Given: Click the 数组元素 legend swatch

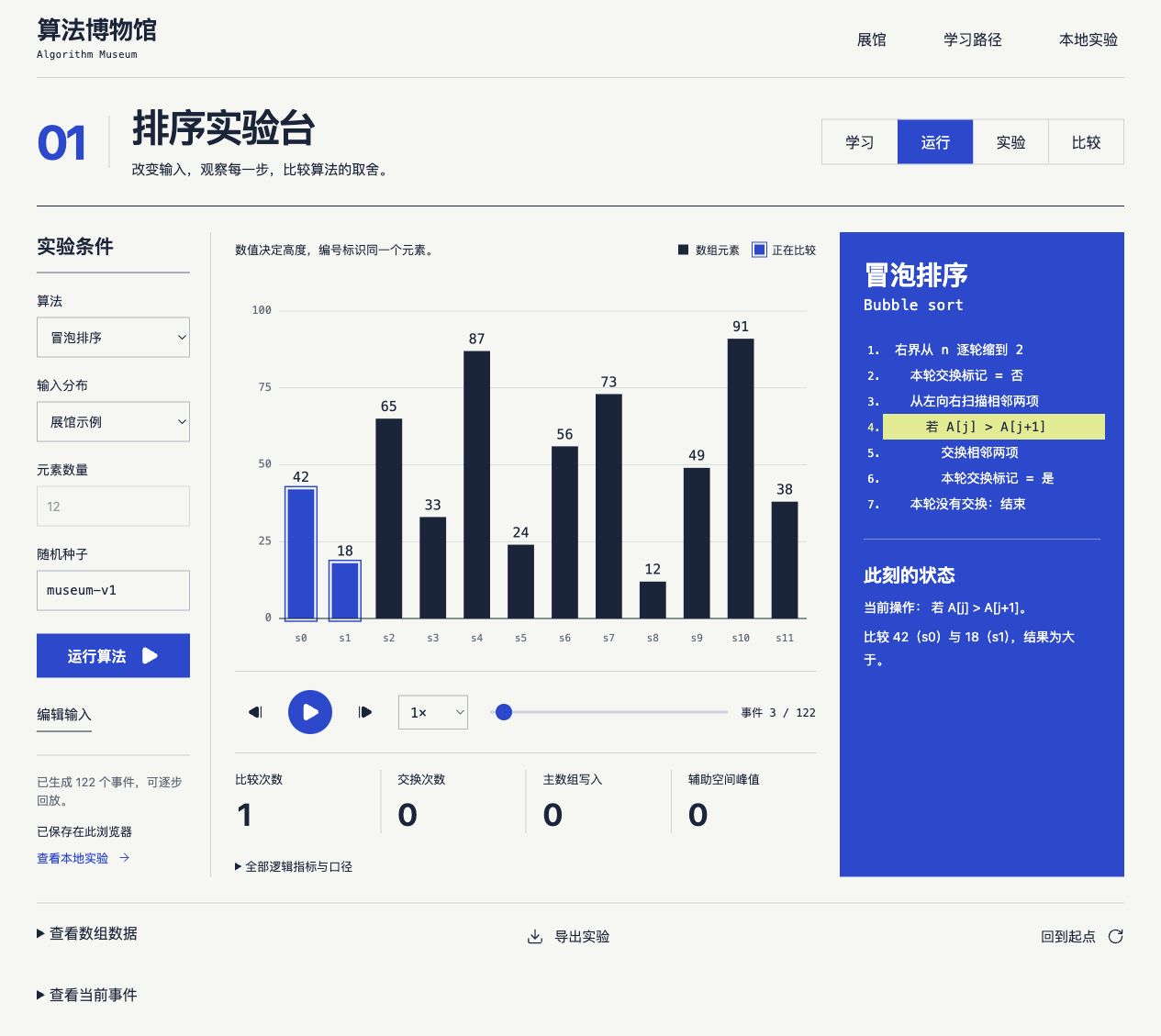Looking at the screenshot, I should [x=683, y=250].
